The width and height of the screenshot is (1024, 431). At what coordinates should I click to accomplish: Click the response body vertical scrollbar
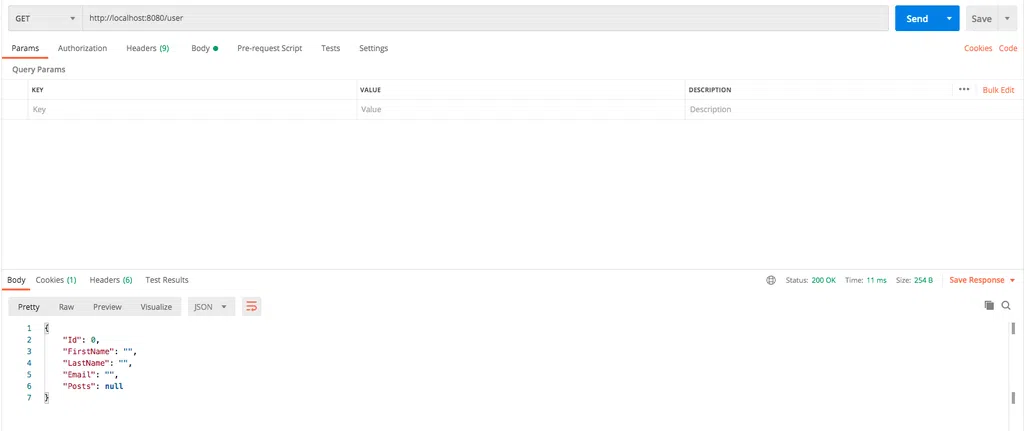[x=1013, y=363]
